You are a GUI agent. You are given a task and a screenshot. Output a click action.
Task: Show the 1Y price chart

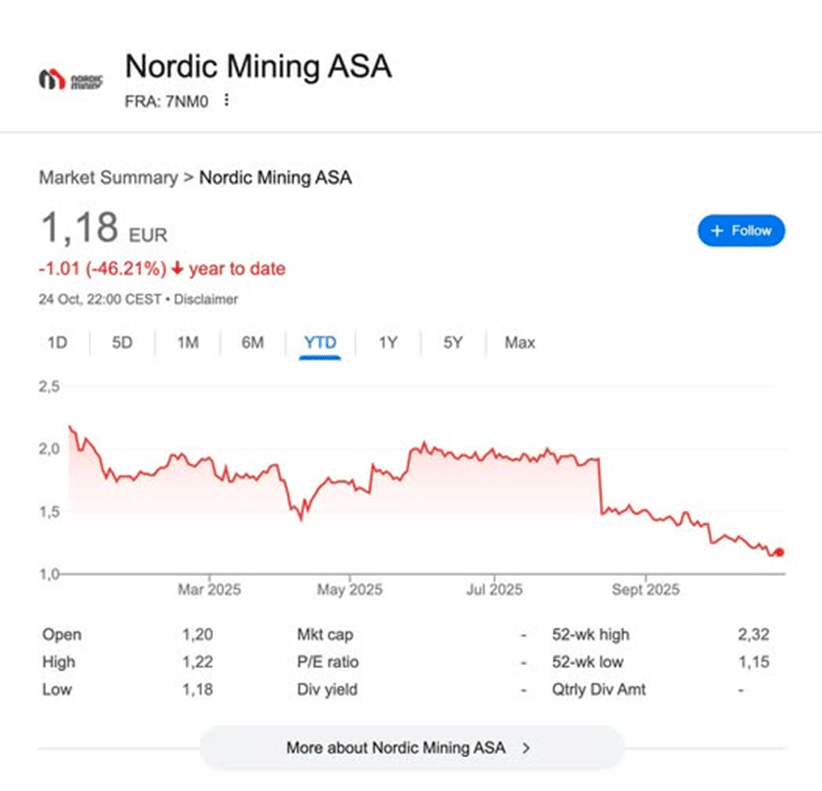(x=388, y=343)
